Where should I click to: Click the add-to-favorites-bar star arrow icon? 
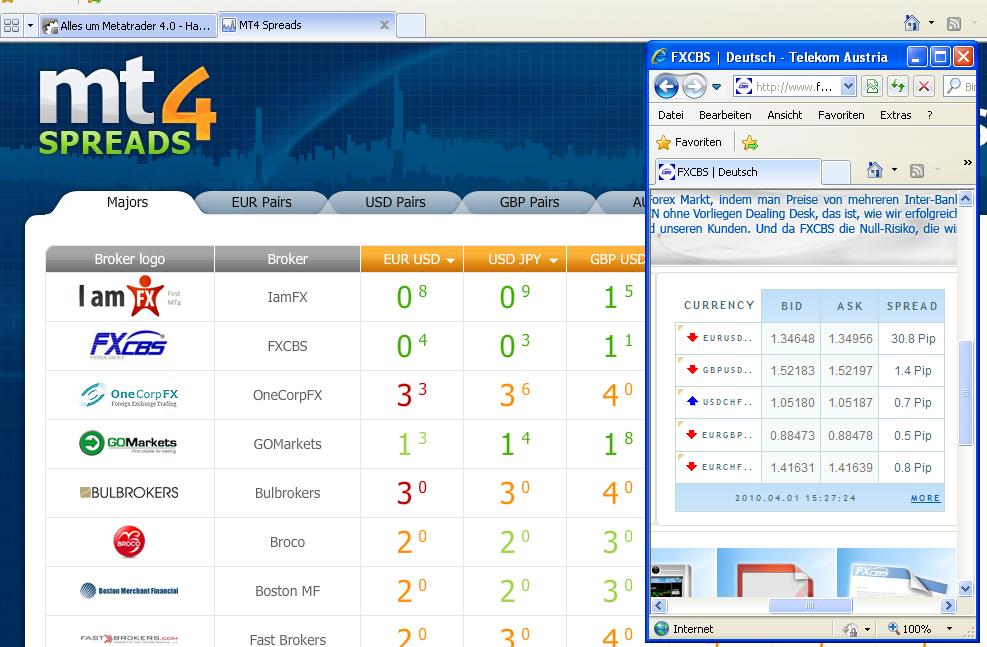[750, 143]
